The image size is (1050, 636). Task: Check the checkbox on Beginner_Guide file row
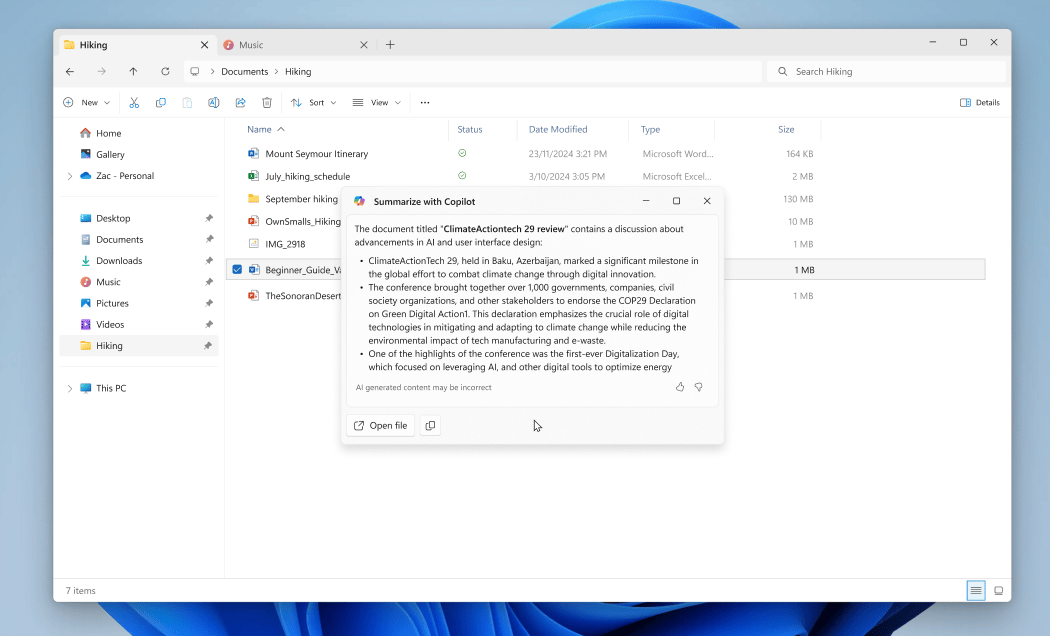(237, 269)
